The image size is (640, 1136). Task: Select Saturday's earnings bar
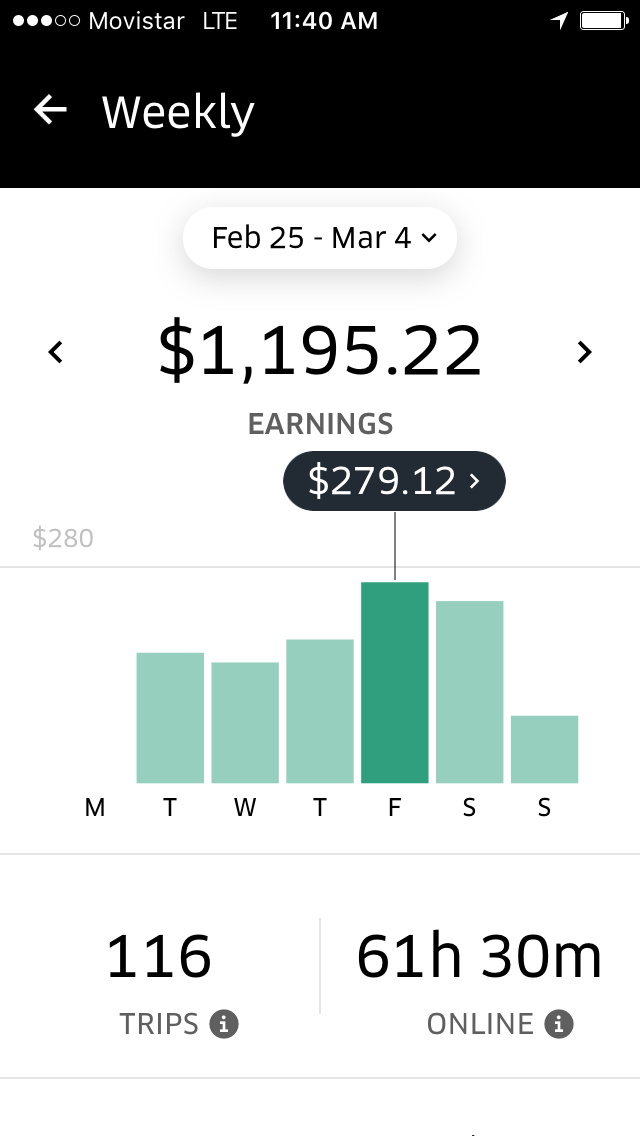(x=469, y=692)
